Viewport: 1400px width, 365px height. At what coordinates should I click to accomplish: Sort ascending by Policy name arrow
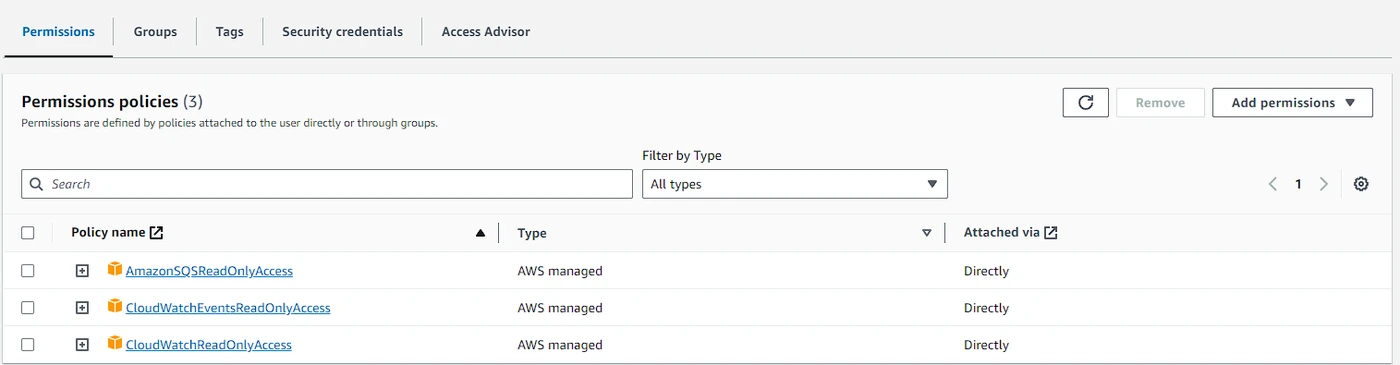(x=480, y=233)
